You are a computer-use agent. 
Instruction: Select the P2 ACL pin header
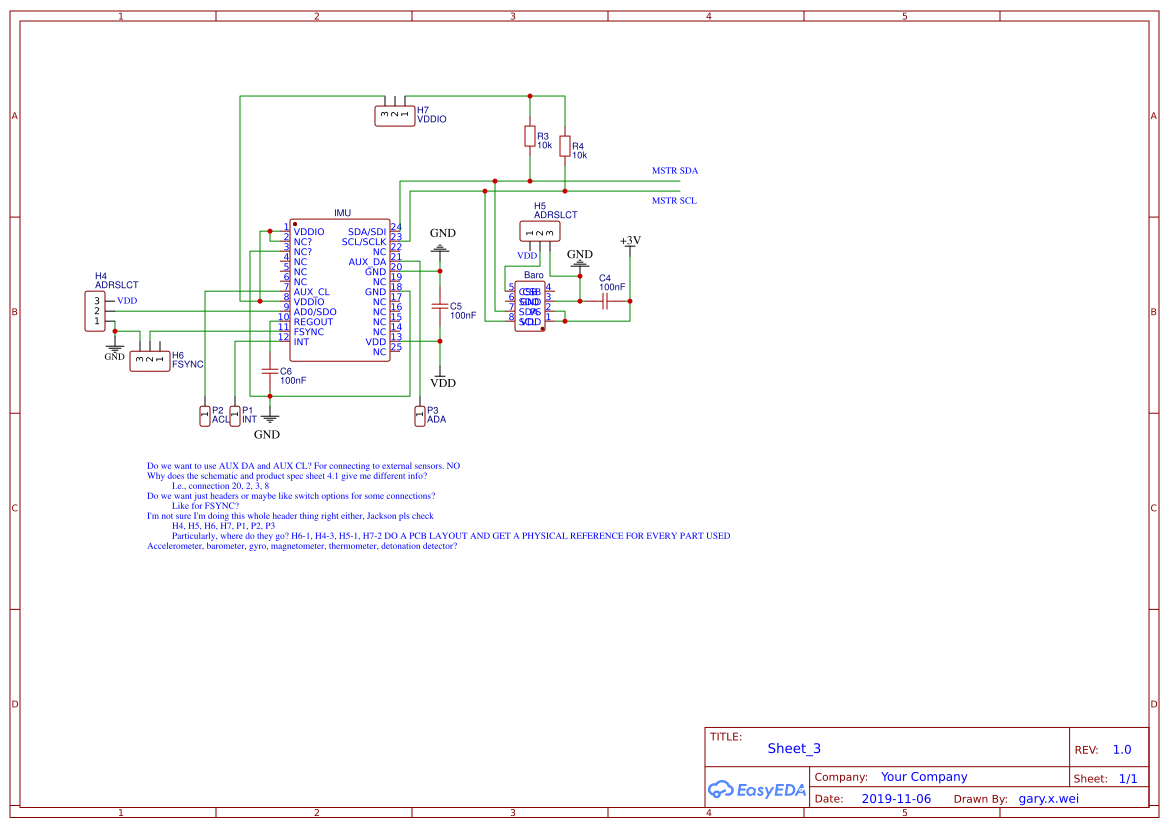point(206,414)
